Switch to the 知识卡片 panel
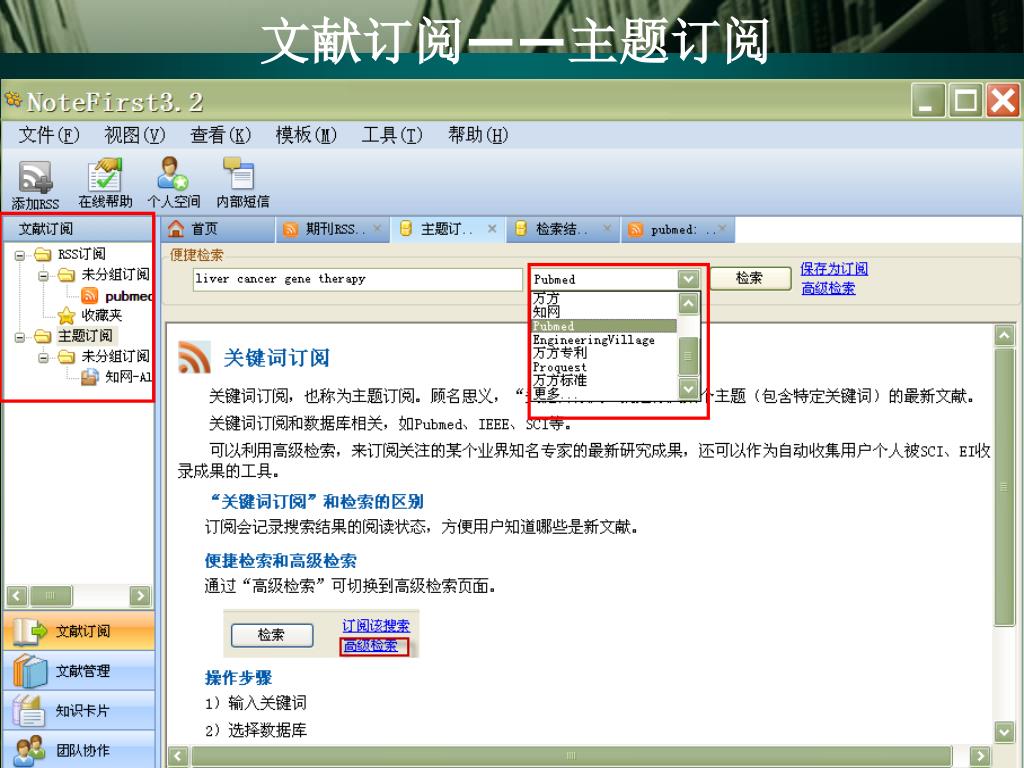1024x768 pixels. (x=79, y=711)
